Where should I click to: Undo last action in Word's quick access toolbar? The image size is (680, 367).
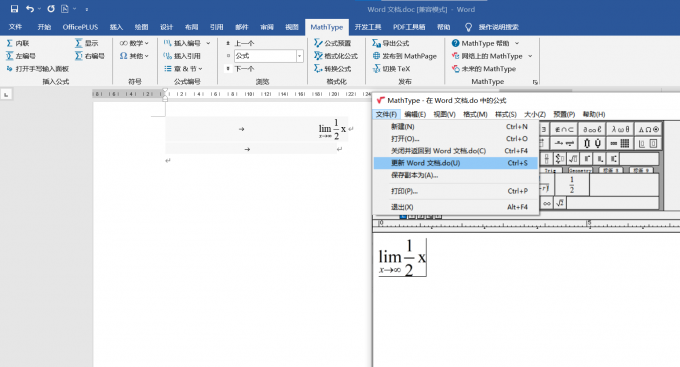pos(29,9)
